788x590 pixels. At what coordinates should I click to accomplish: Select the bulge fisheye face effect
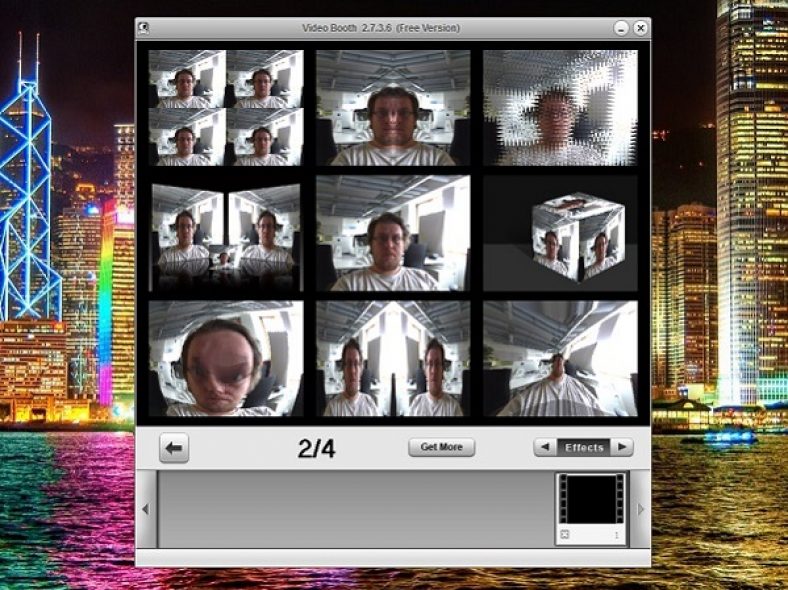point(226,358)
